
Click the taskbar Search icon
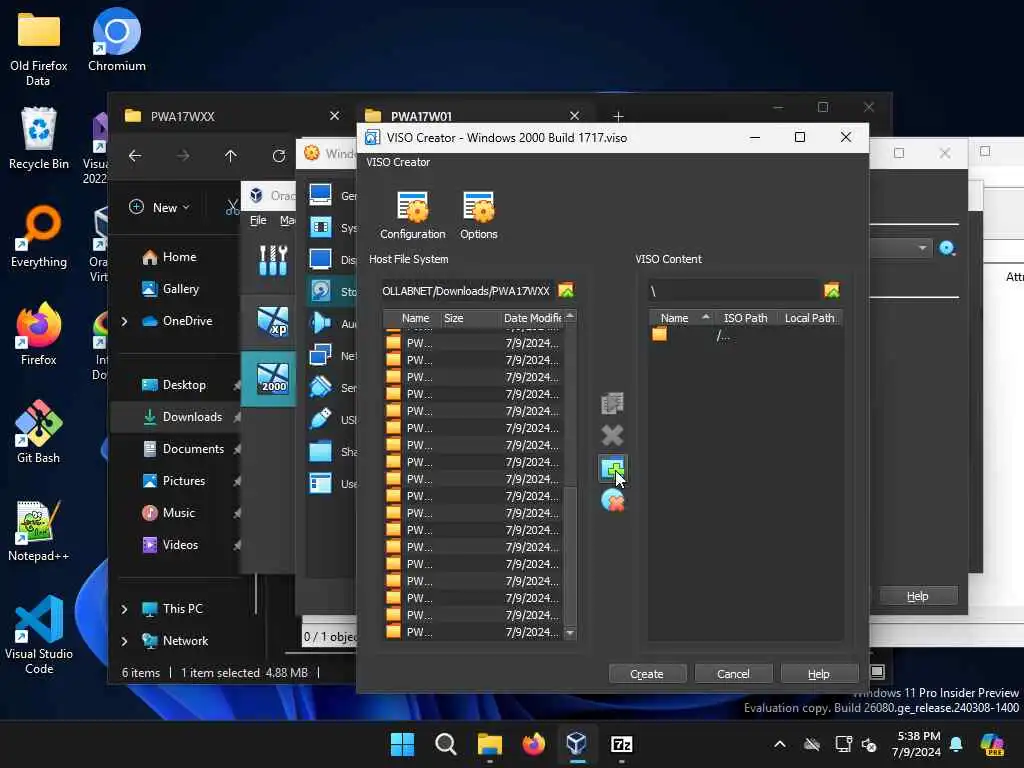pyautogui.click(x=446, y=744)
